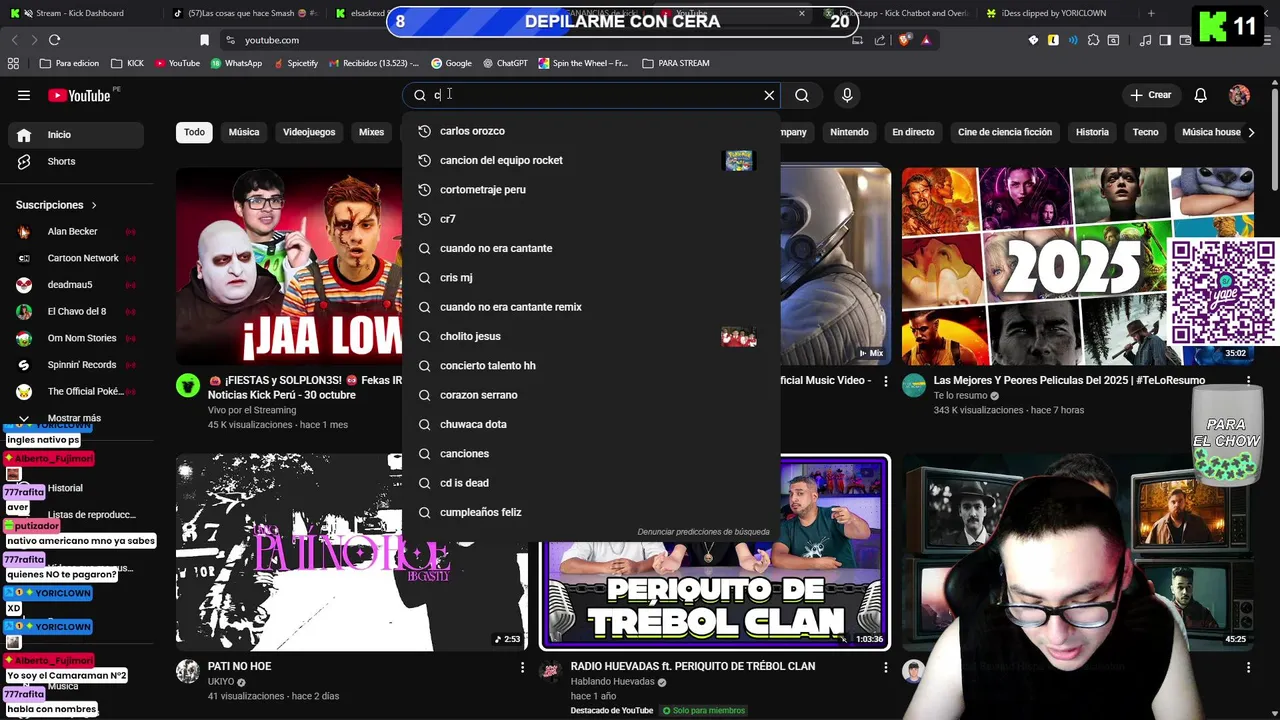
Task: Clear the search box with the X
Action: click(x=769, y=95)
